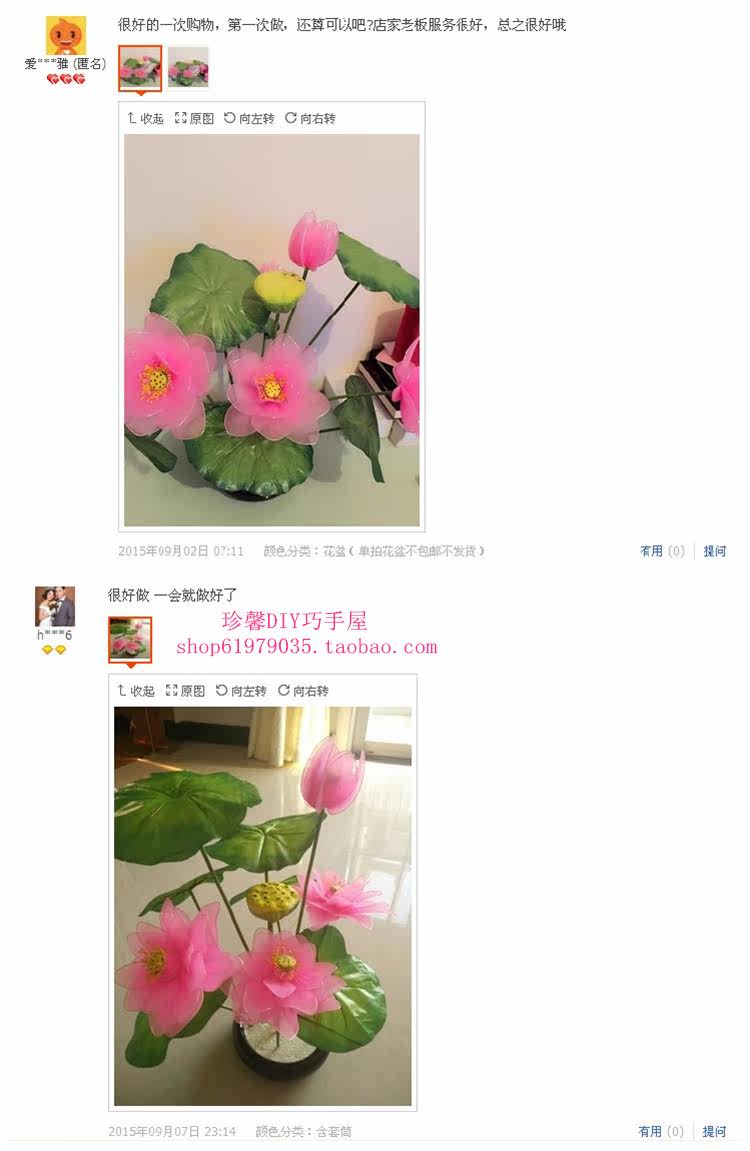
Task: Open original image in second review
Action: 186,691
